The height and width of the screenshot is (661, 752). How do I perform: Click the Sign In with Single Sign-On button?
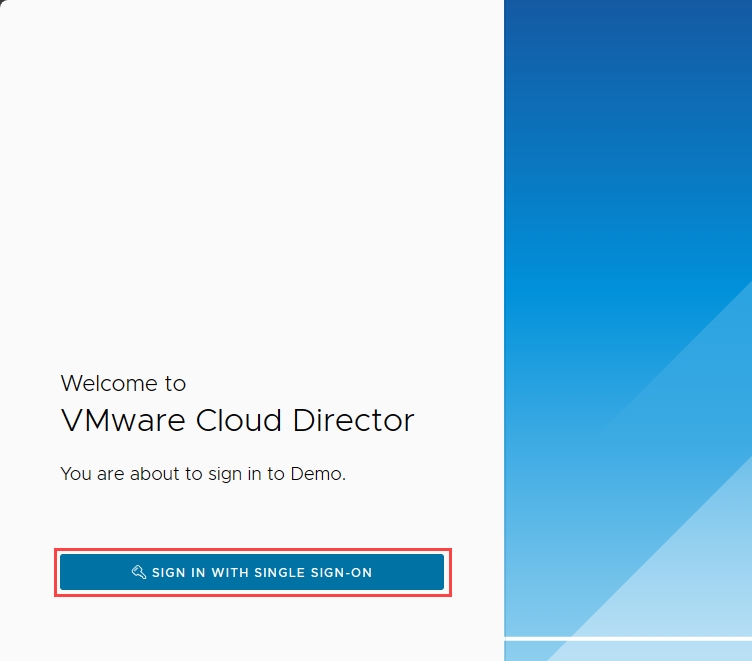[252, 572]
